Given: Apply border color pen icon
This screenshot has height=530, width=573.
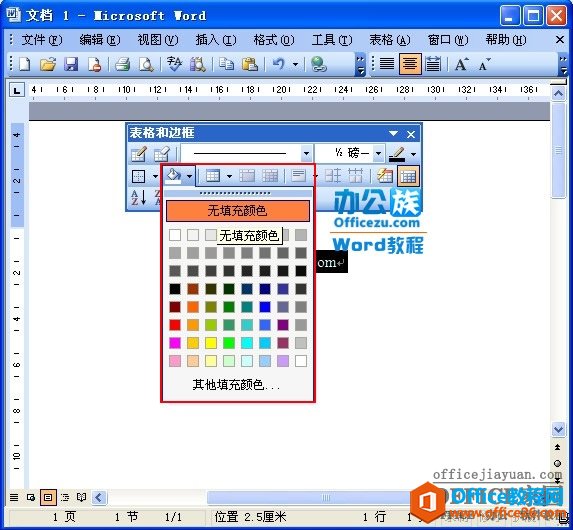Looking at the screenshot, I should 397,154.
